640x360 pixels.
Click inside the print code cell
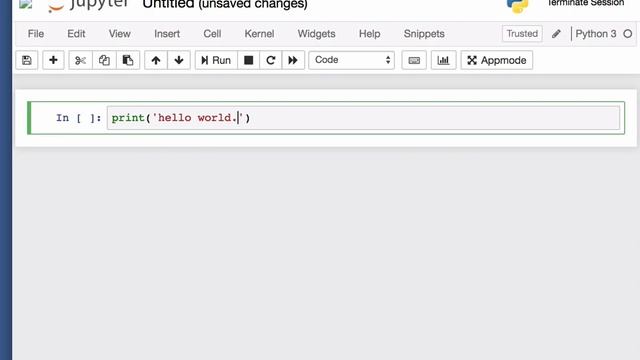click(363, 118)
